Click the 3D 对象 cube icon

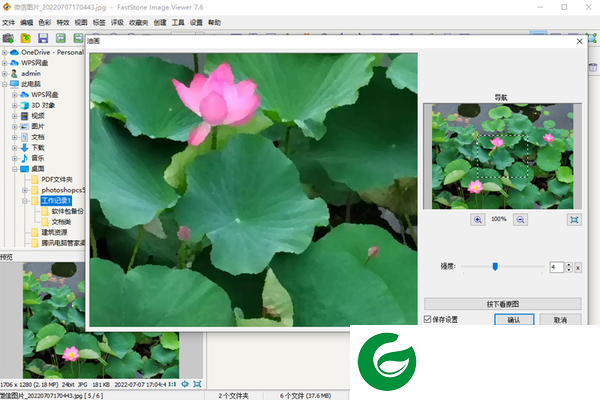point(25,105)
